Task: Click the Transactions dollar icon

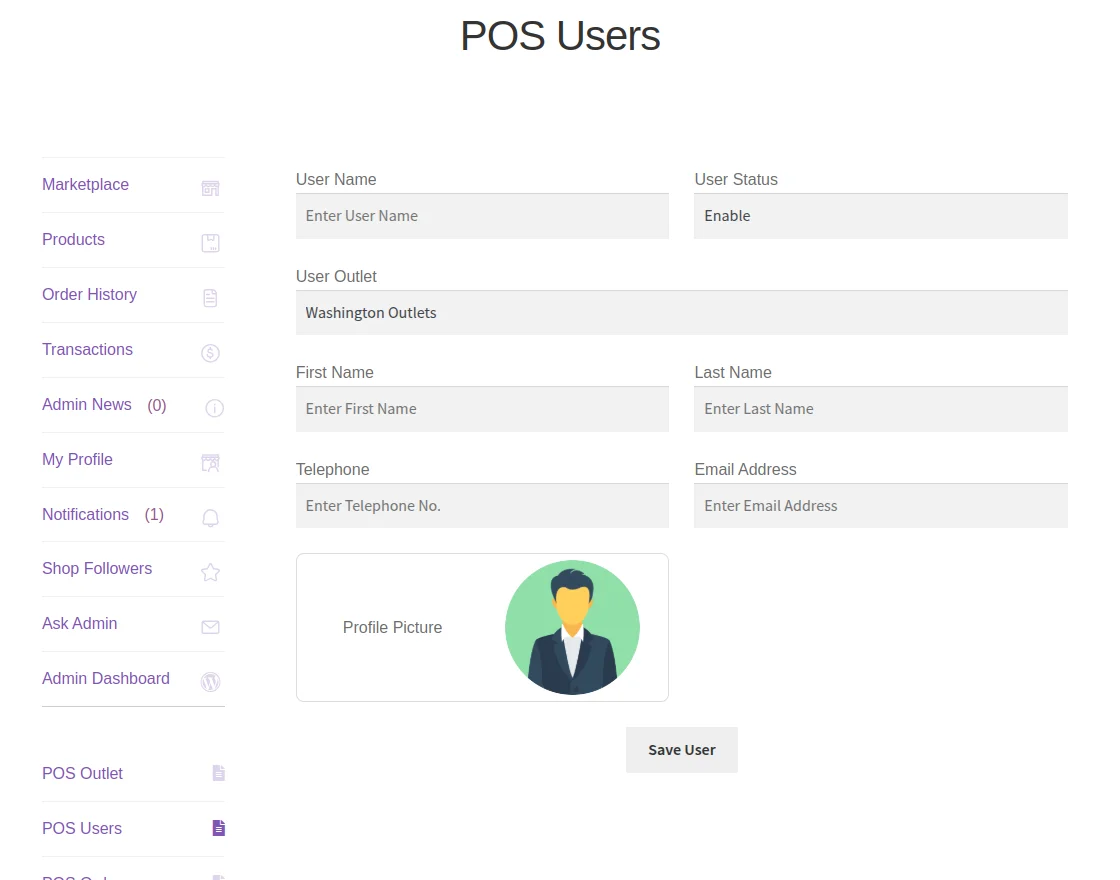Action: (x=210, y=352)
